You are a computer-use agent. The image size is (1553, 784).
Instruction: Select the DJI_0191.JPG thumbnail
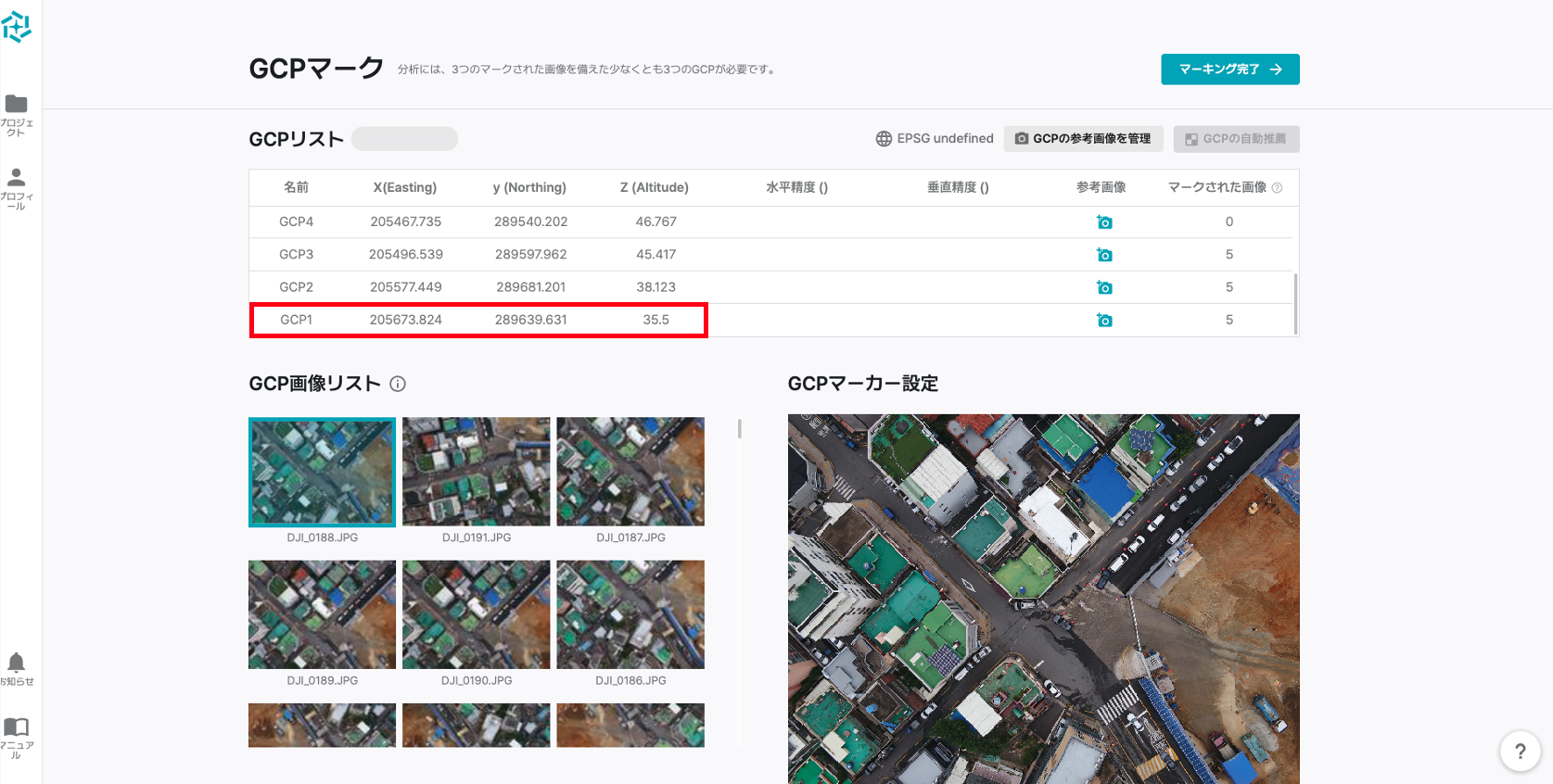[477, 472]
